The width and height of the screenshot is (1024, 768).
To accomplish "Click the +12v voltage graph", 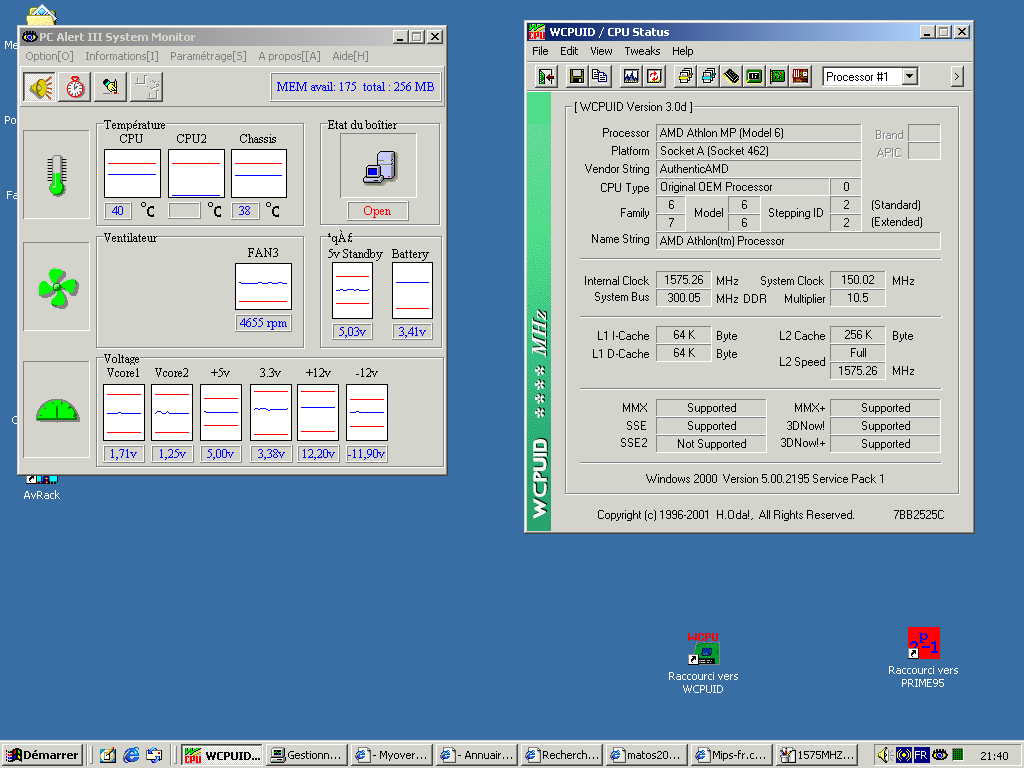I will (x=318, y=413).
